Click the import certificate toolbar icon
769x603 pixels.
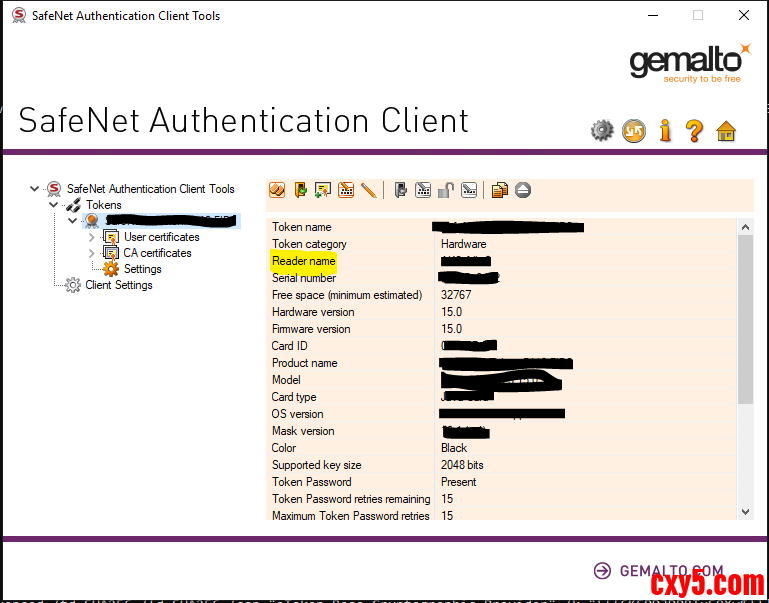click(323, 189)
